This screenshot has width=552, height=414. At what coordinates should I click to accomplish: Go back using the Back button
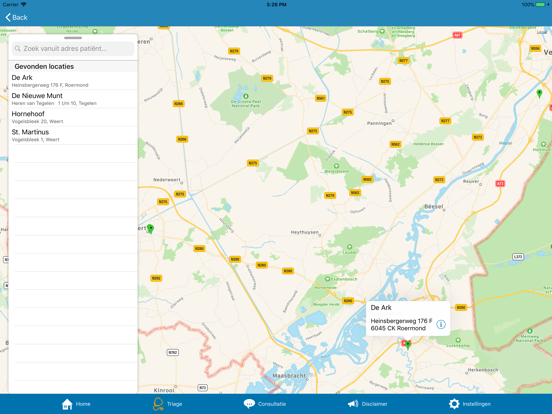pos(17,17)
